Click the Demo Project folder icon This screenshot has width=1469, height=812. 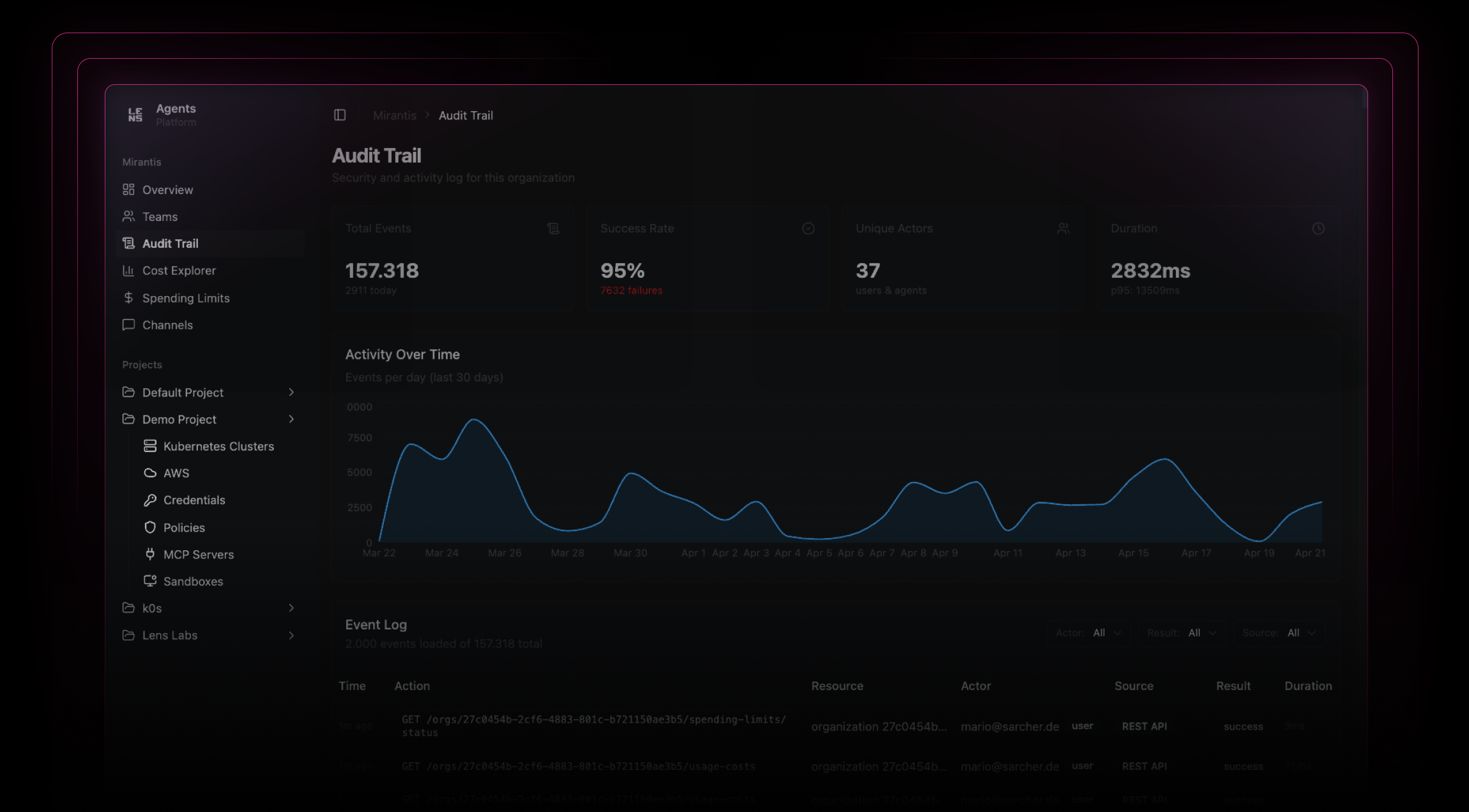[x=128, y=419]
